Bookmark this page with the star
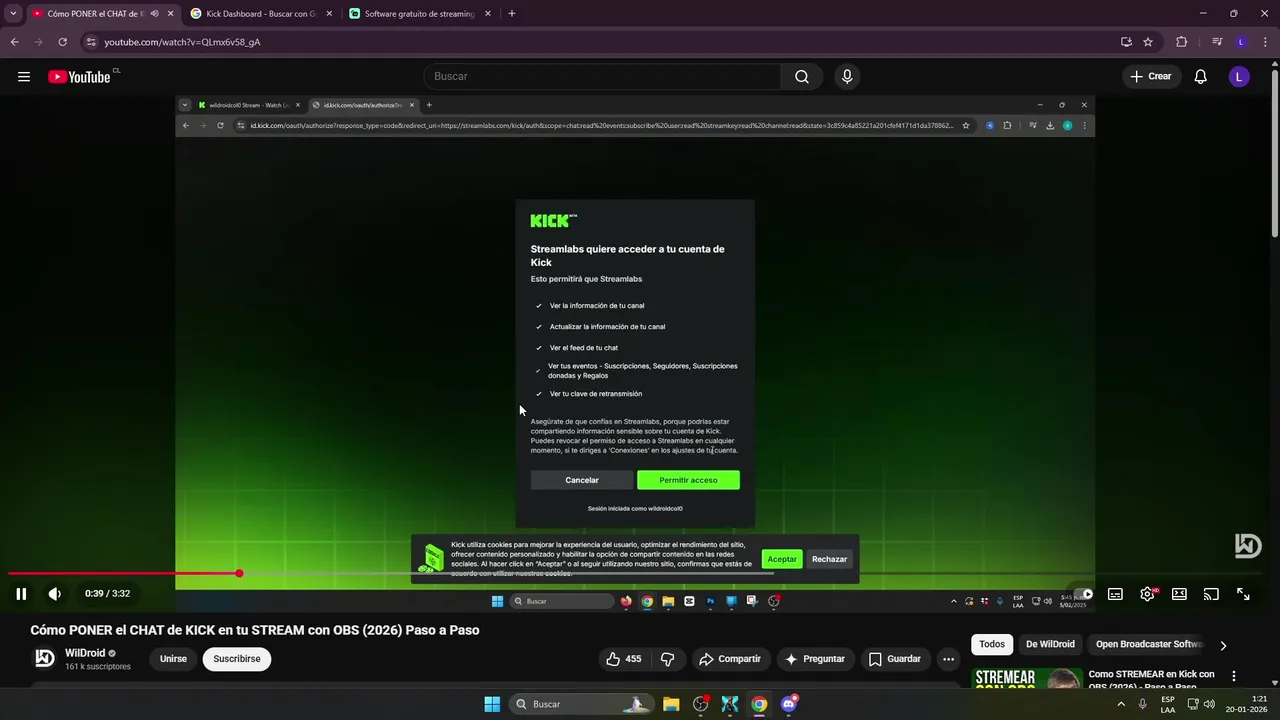Screen dimensions: 1280x720 point(1148,42)
